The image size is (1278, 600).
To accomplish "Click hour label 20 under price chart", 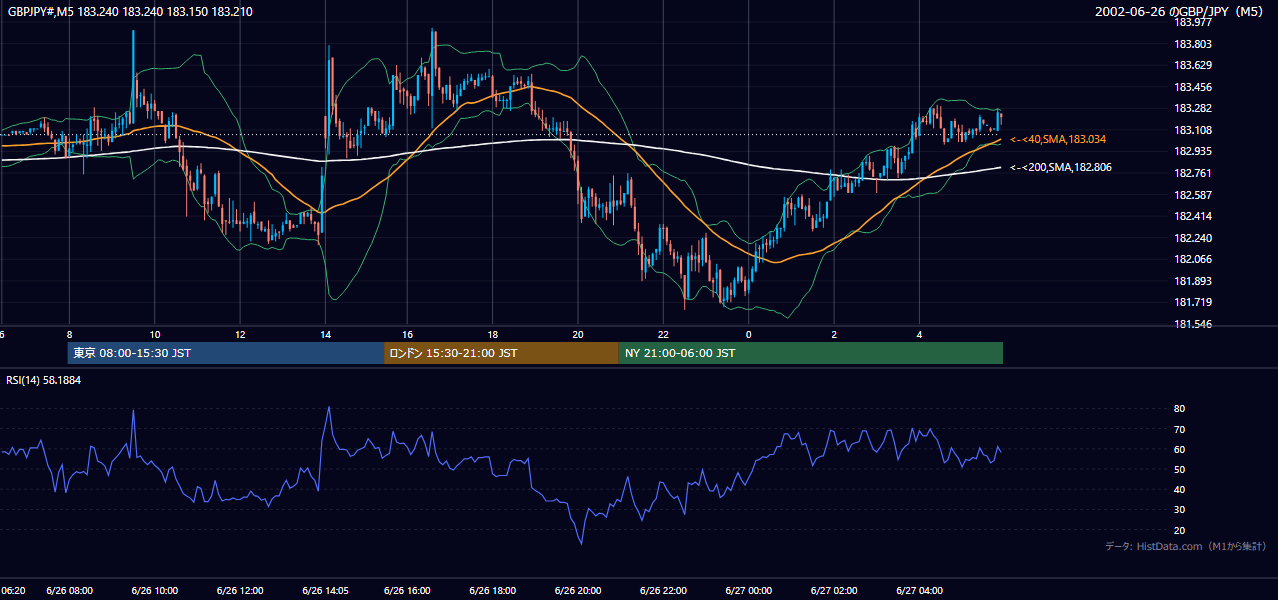I will pyautogui.click(x=578, y=334).
